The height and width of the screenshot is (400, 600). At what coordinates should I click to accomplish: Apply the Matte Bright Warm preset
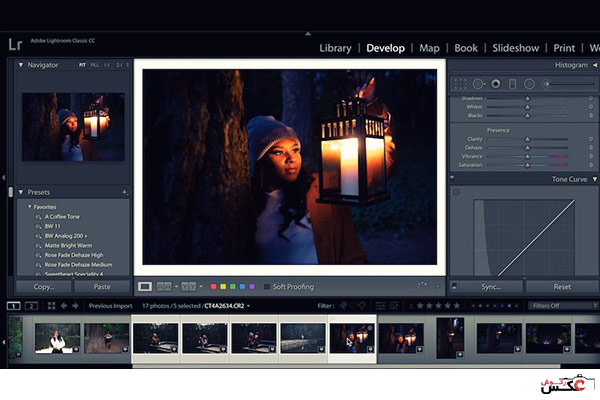click(x=68, y=245)
